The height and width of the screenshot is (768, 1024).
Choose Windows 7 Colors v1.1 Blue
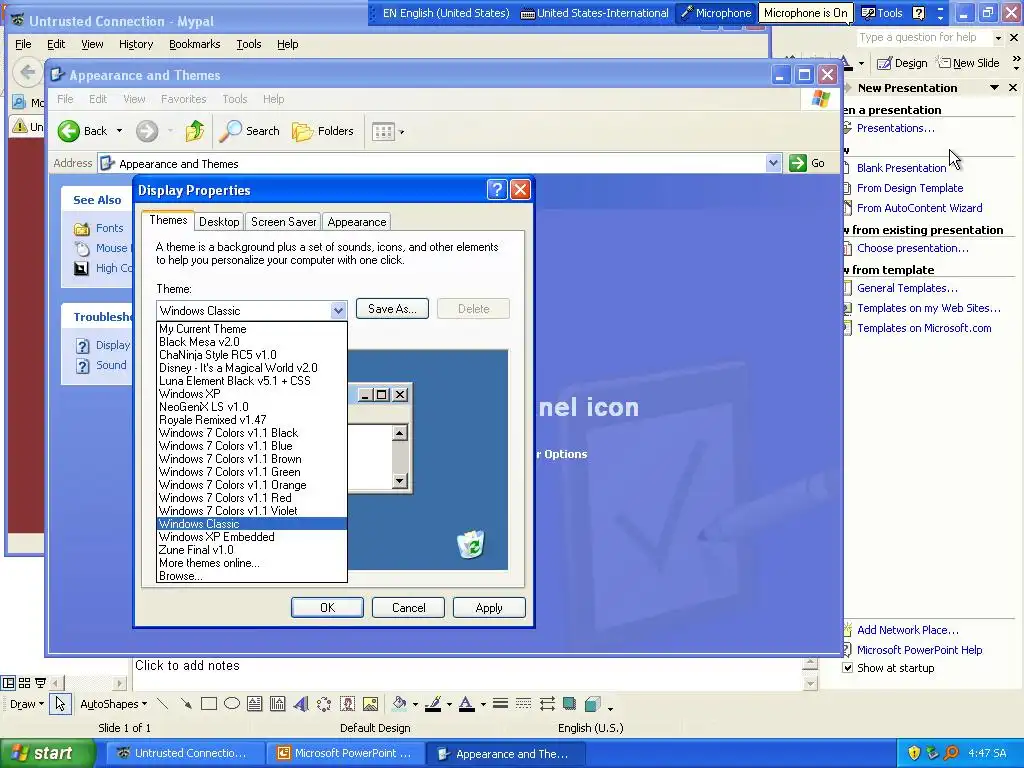click(252, 446)
